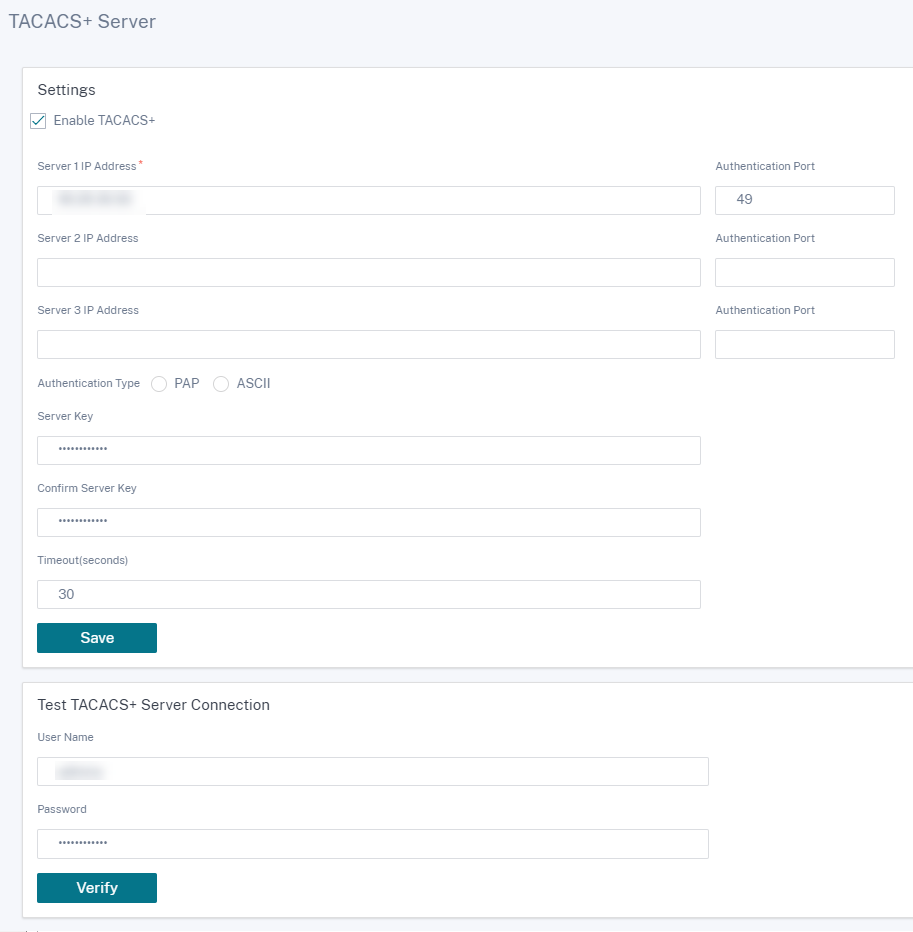The height and width of the screenshot is (932, 913).
Task: Focus the Server Key field
Action: click(x=369, y=451)
